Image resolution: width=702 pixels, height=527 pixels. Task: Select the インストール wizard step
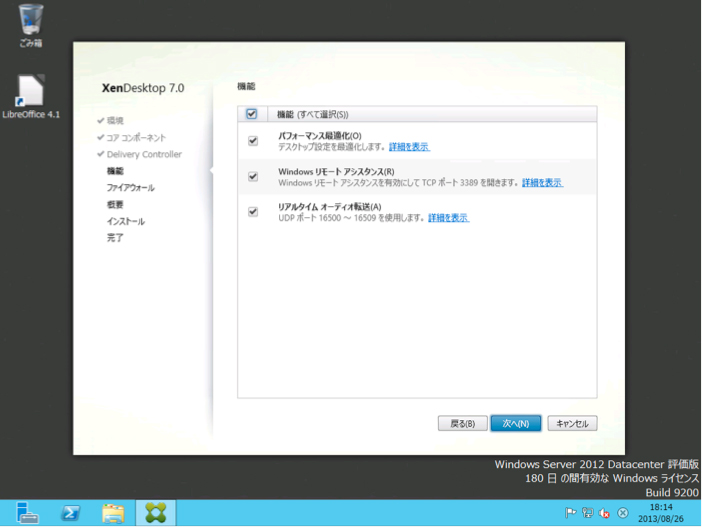click(x=125, y=221)
